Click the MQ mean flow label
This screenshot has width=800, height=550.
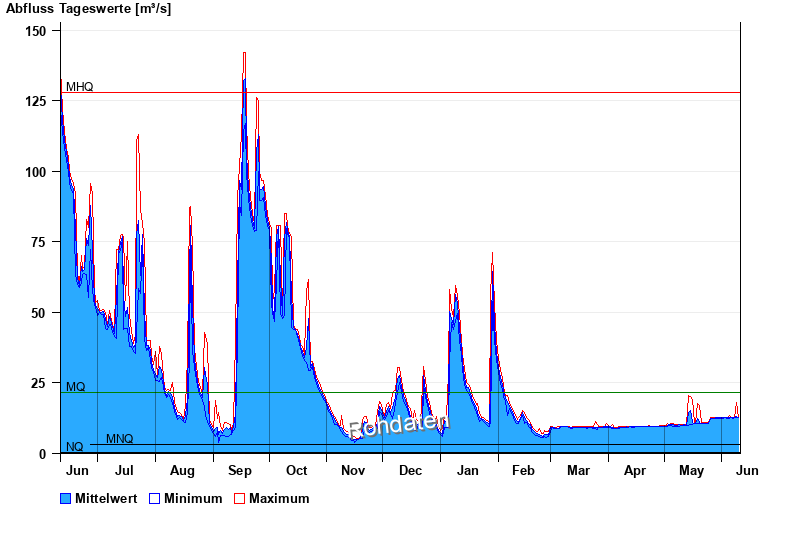click(x=75, y=387)
